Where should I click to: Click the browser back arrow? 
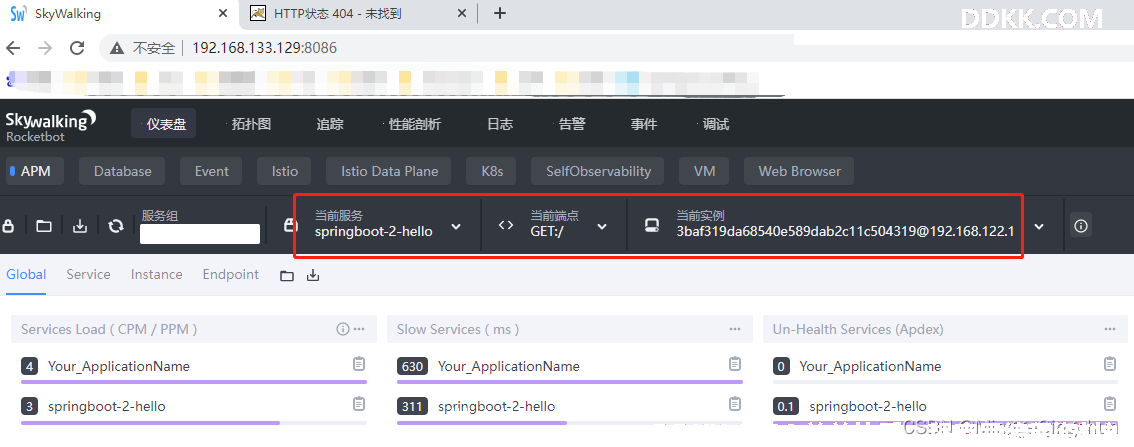click(x=12, y=48)
